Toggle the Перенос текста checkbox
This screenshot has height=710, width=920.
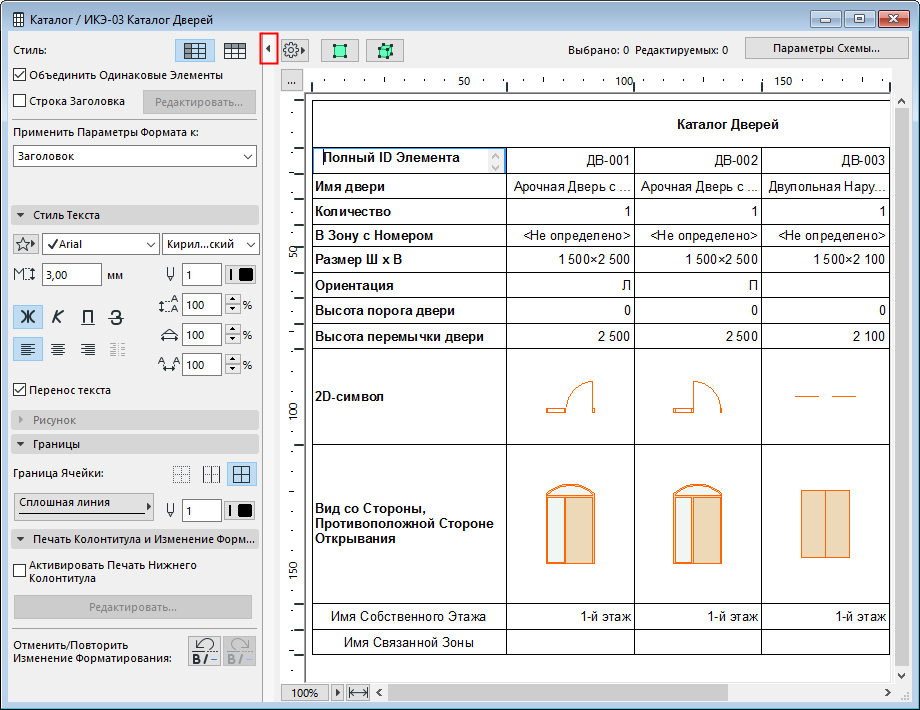(x=20, y=390)
